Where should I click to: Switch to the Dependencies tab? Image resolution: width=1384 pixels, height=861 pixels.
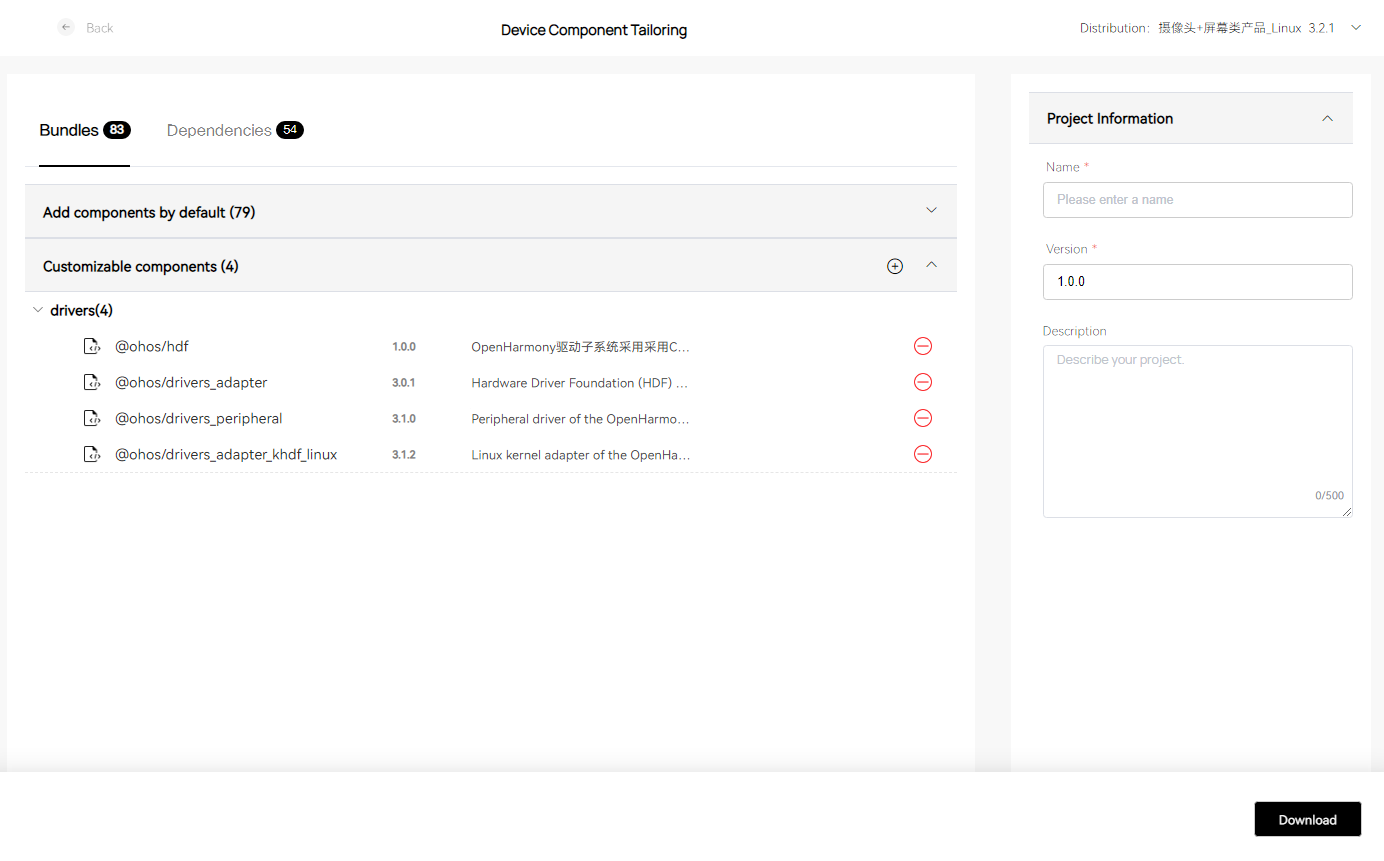[x=219, y=130]
